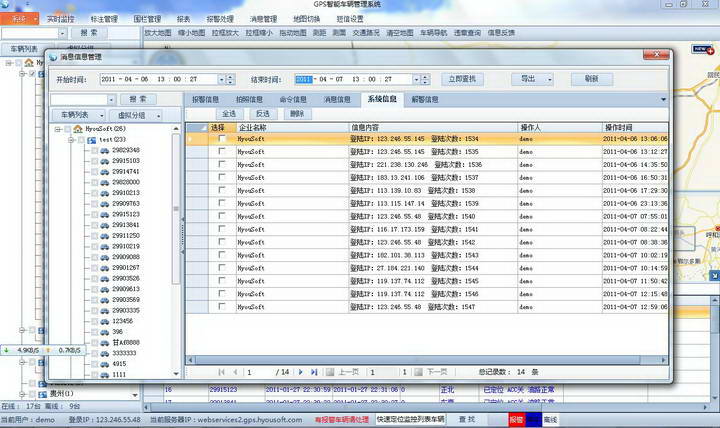Viewport: 720px width, 428px height.
Task: Click the 上一页 previous-page icon
Action: pyautogui.click(x=330, y=372)
